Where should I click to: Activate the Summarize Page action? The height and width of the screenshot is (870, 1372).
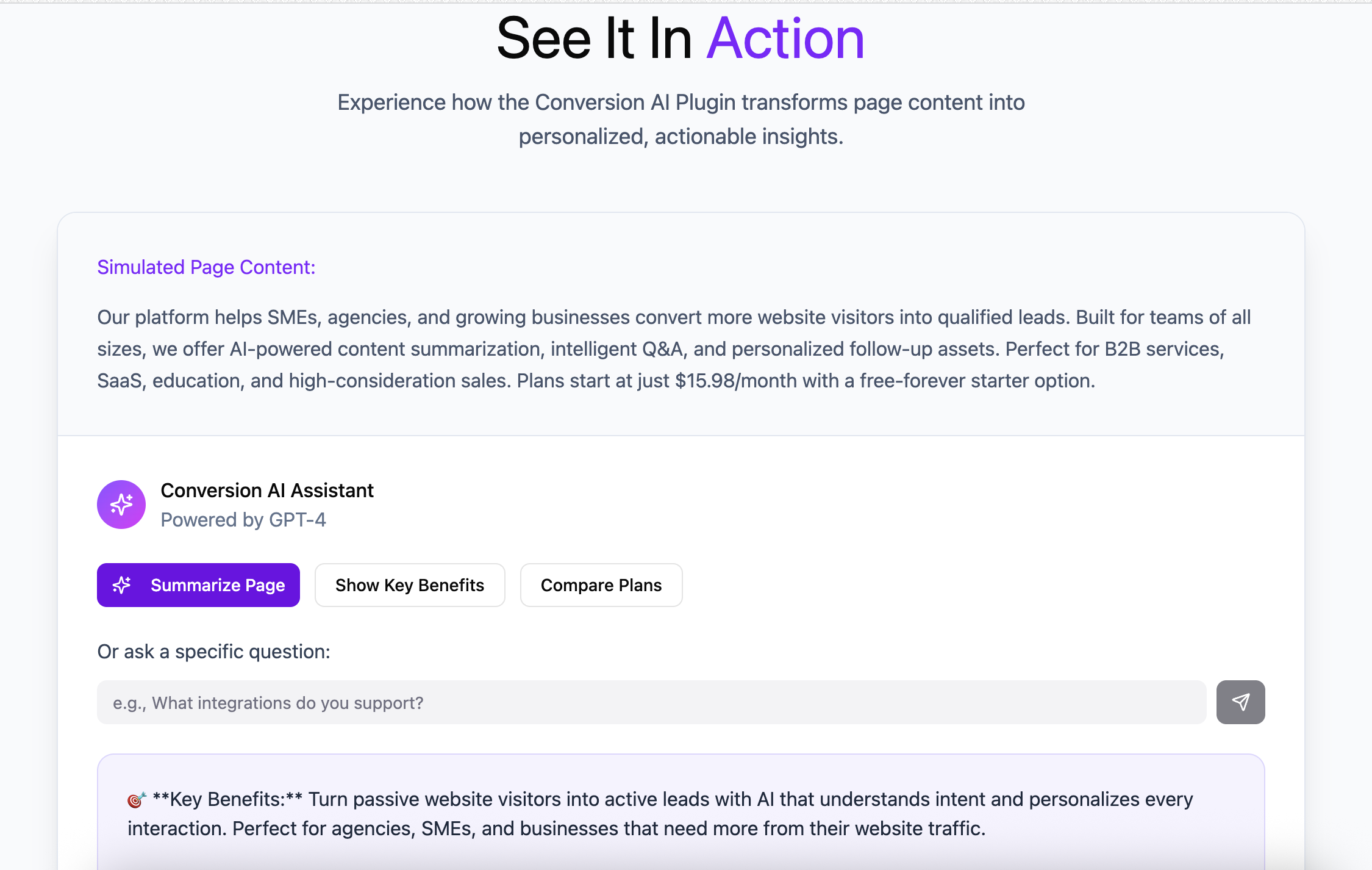(x=198, y=585)
